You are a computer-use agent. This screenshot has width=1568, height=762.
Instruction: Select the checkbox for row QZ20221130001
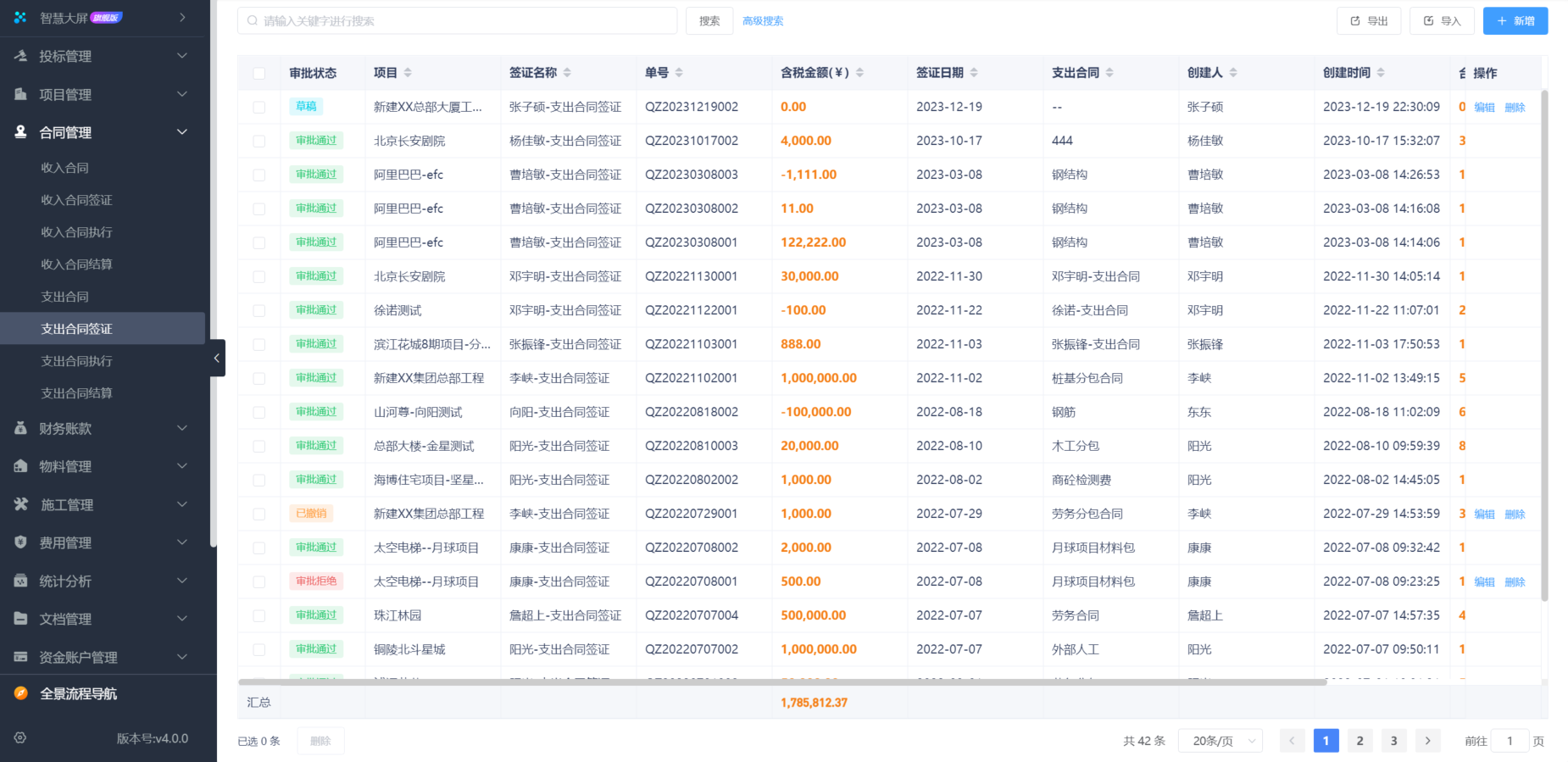click(259, 277)
